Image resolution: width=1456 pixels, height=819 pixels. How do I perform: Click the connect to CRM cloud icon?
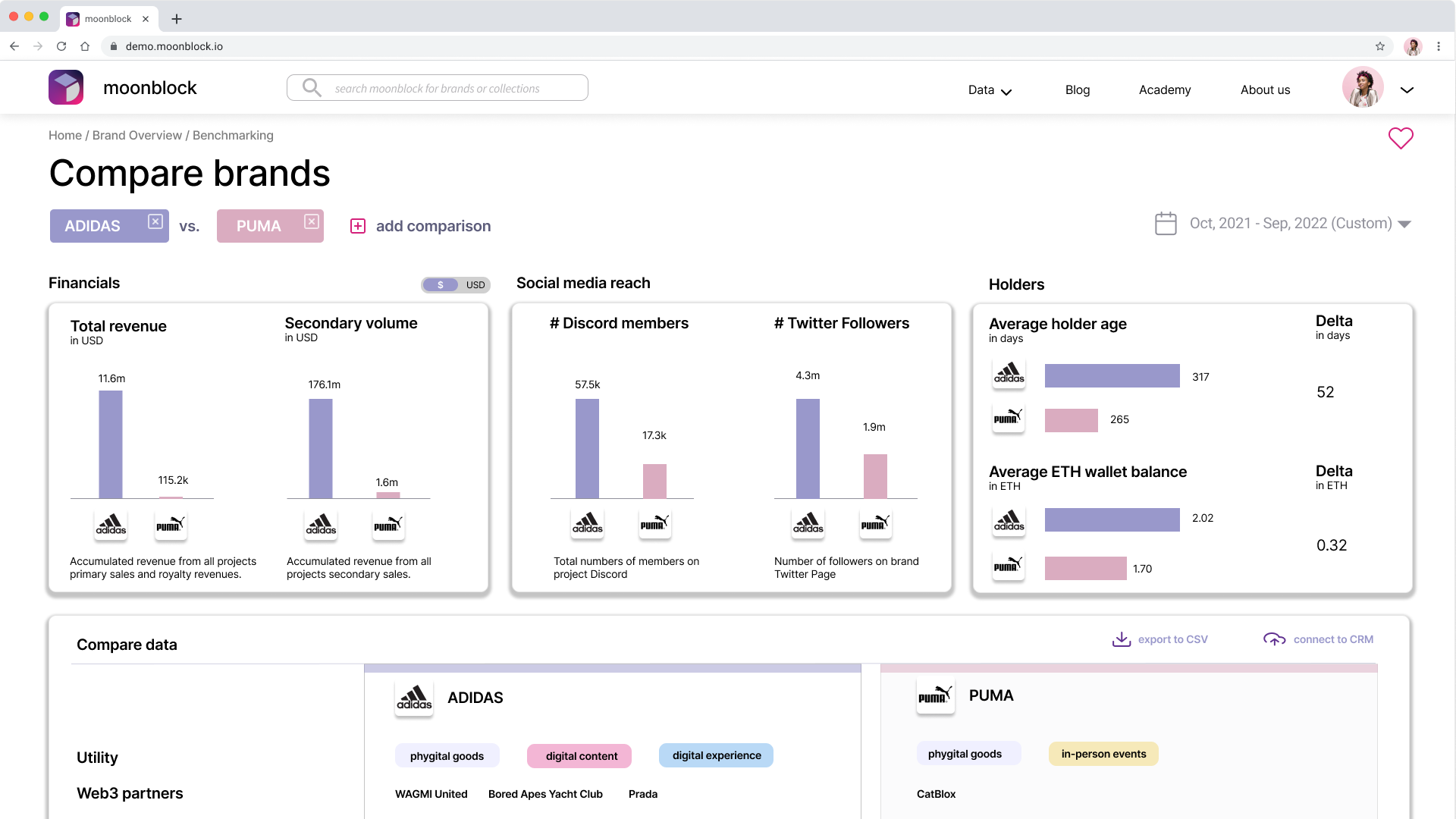[x=1275, y=639]
